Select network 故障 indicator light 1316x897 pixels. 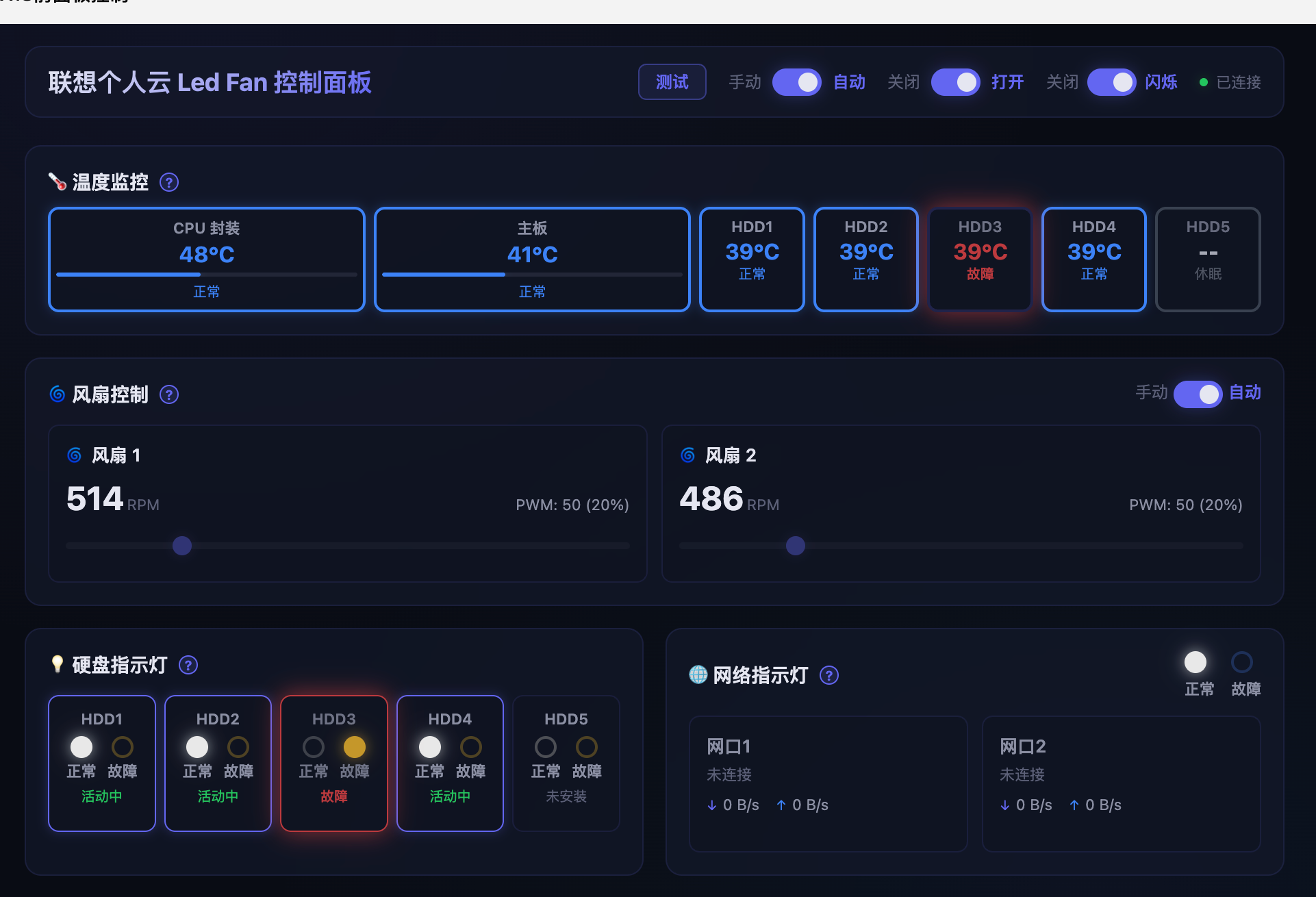click(1242, 662)
